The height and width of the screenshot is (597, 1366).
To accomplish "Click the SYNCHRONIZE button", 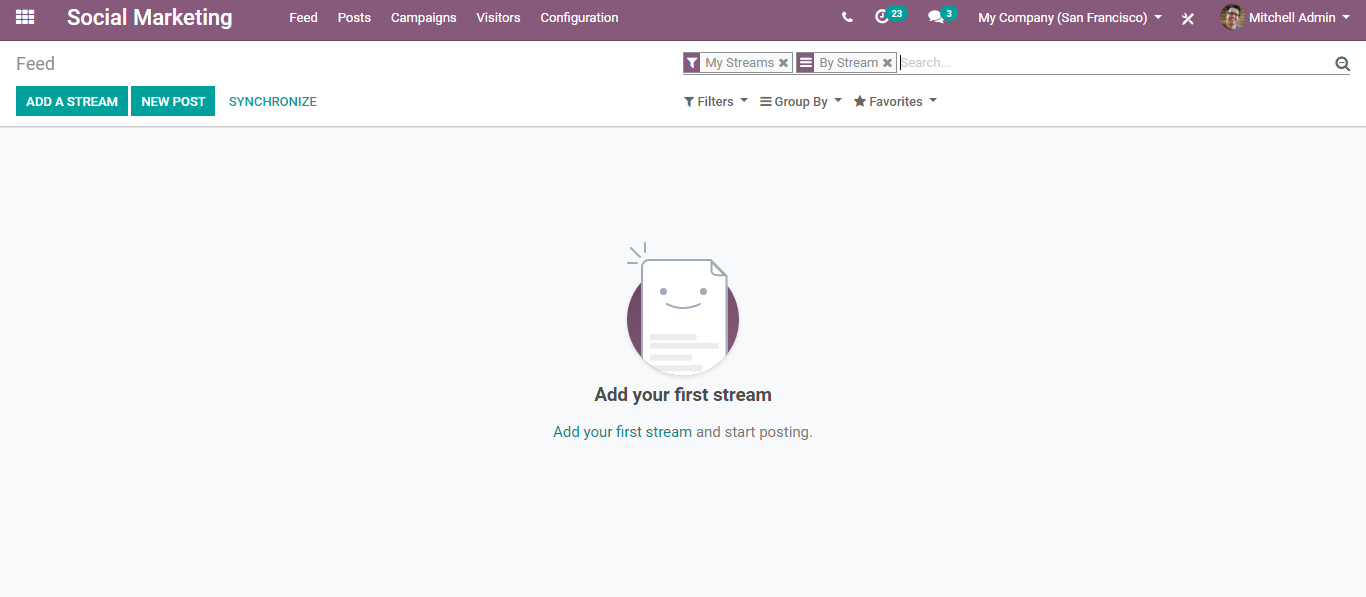I will (273, 101).
